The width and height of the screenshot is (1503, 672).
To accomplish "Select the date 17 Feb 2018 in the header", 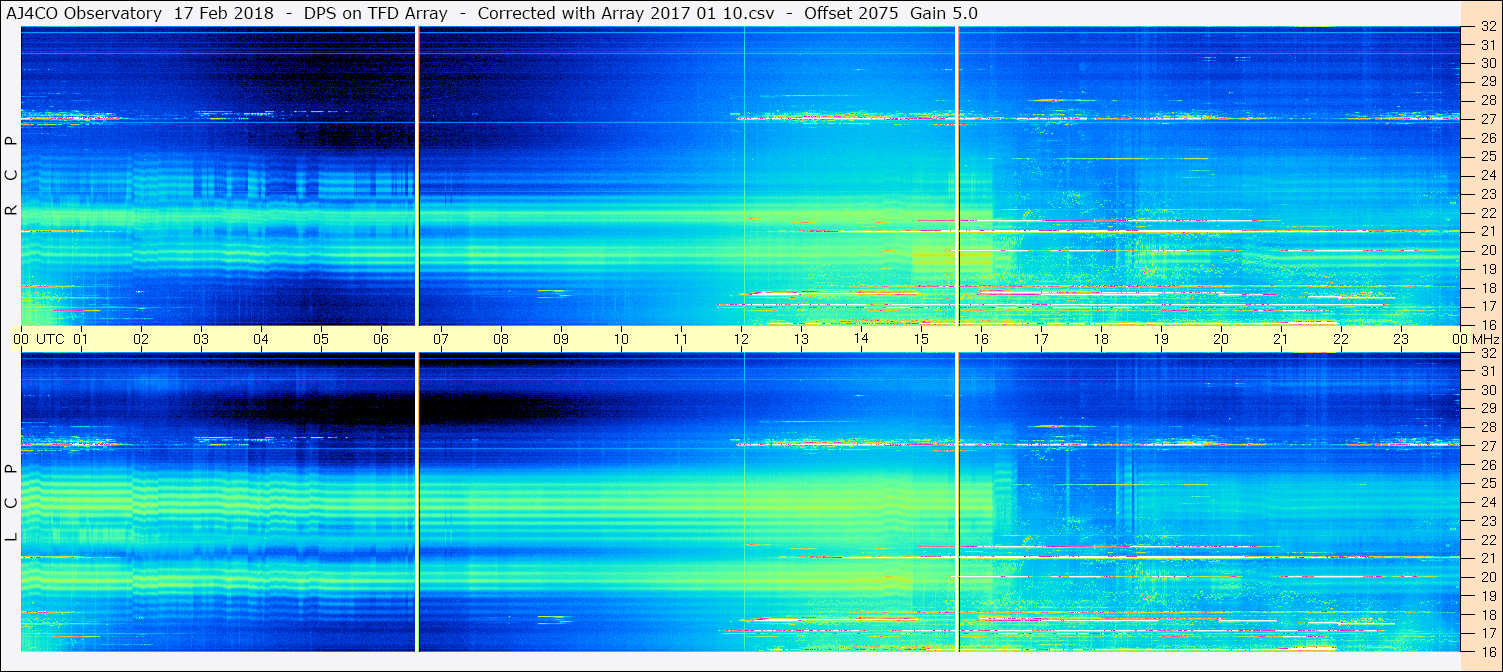I will tap(223, 13).
